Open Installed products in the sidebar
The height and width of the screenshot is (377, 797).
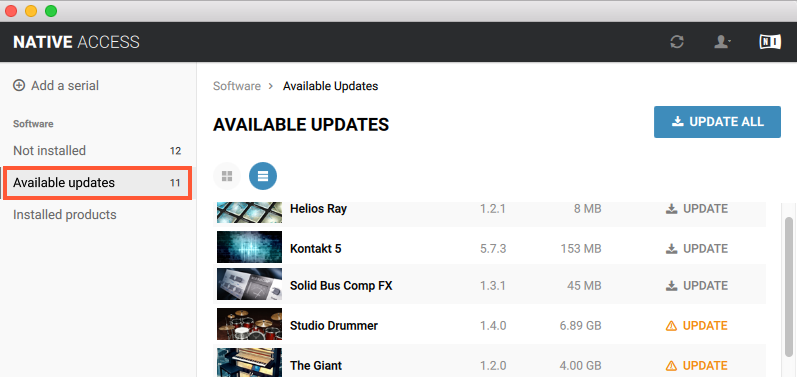(97, 215)
